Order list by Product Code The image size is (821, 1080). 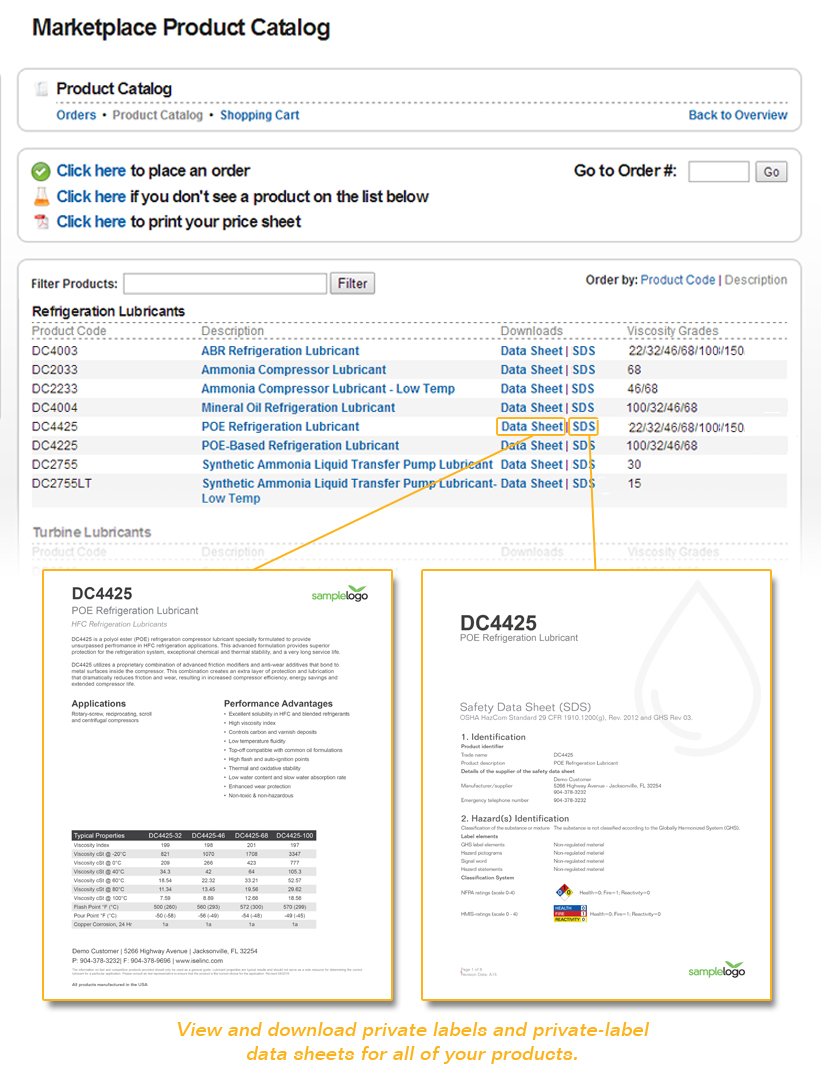[x=678, y=280]
